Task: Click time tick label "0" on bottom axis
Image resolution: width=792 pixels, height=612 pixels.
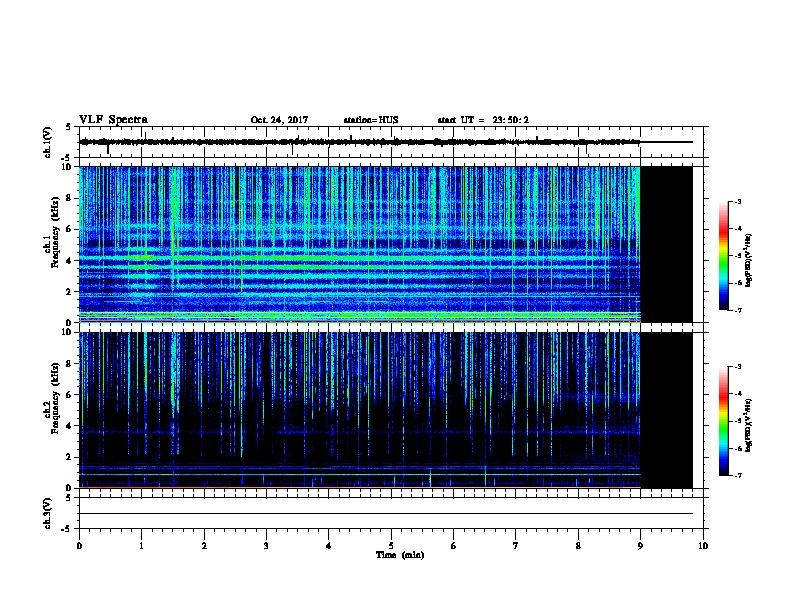Action: point(79,546)
